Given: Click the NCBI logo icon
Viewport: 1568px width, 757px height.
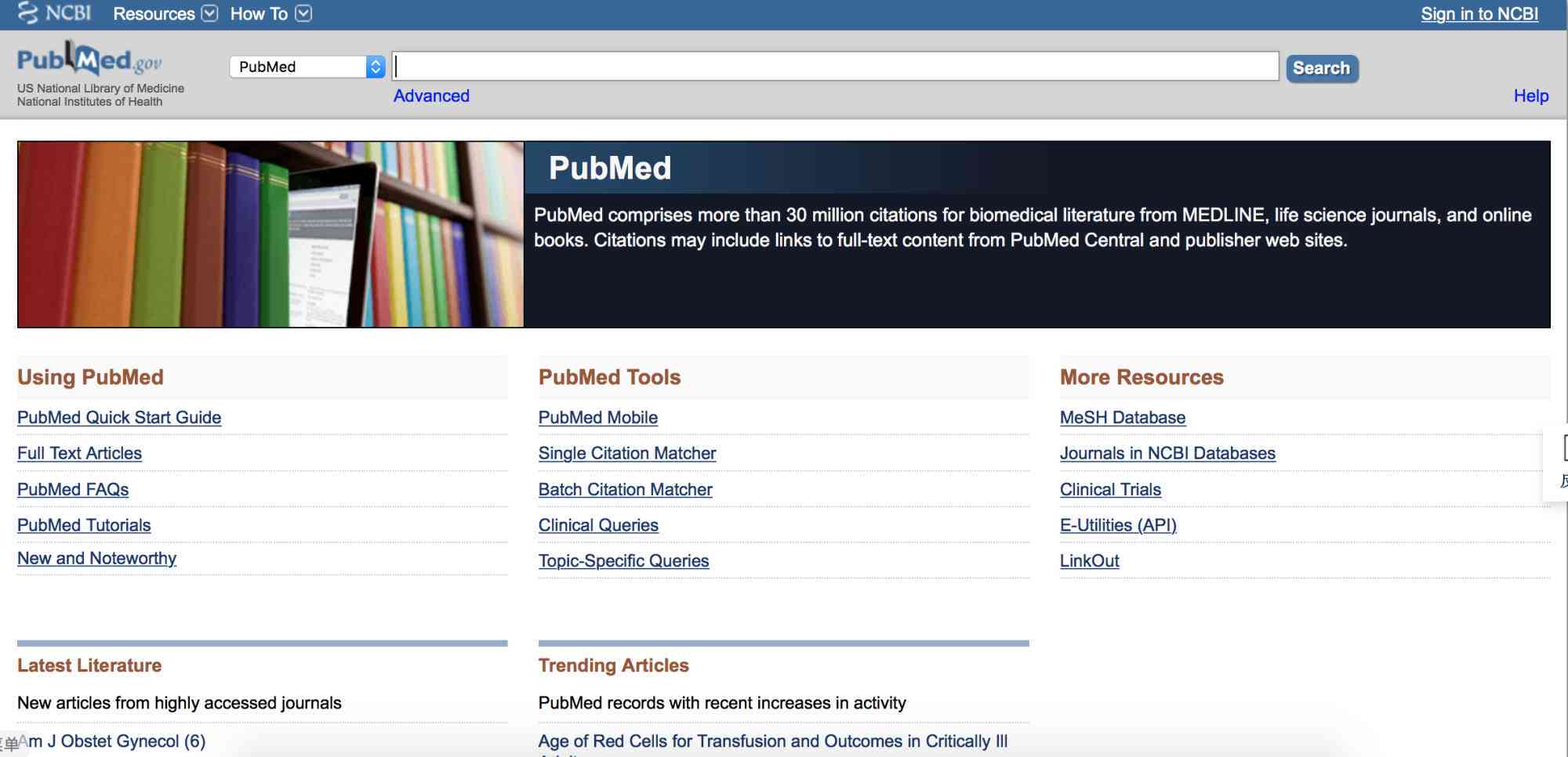Looking at the screenshot, I should coord(53,13).
